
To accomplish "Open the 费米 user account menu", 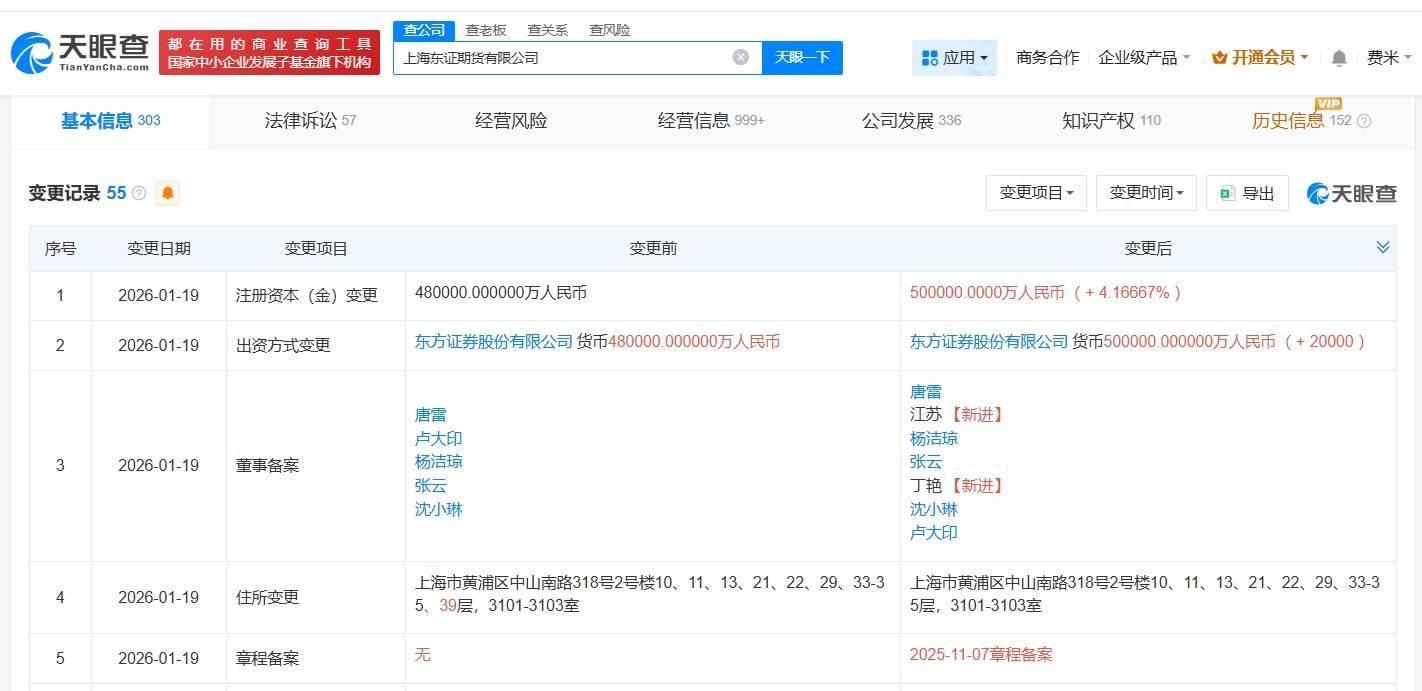I will 1389,58.
